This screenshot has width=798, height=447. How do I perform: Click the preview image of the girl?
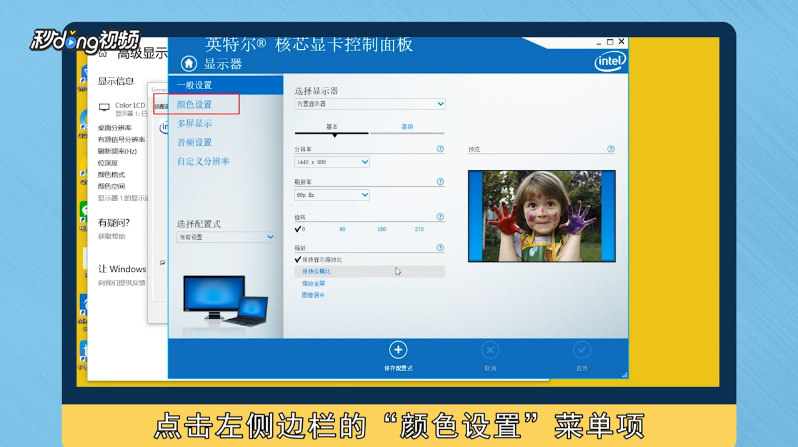click(542, 216)
